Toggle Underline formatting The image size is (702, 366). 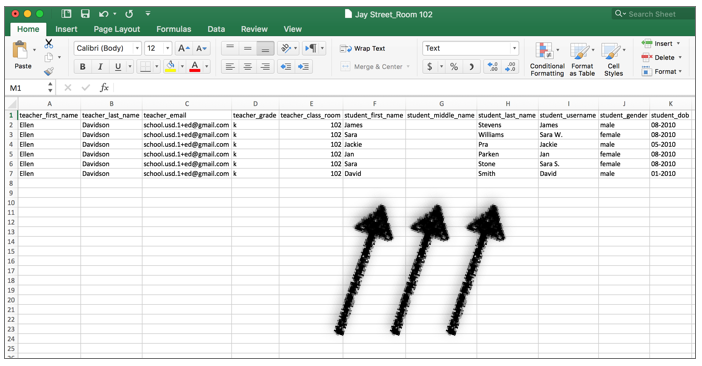click(x=118, y=67)
